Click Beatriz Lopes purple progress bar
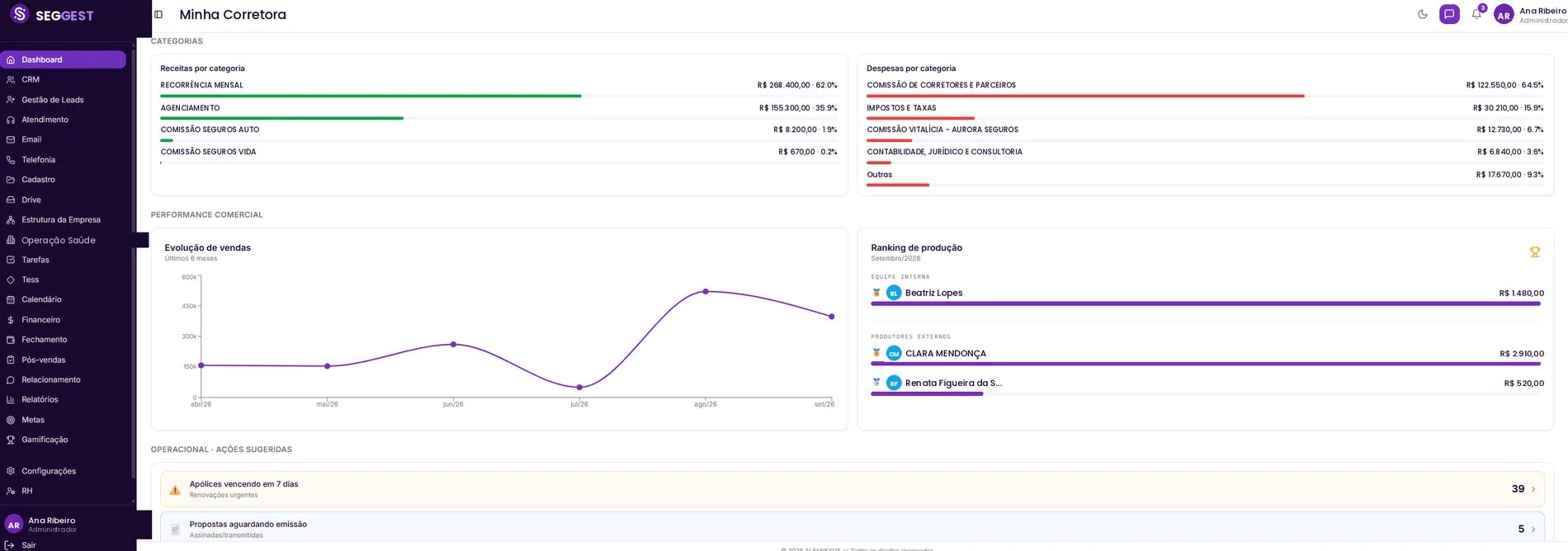The width and height of the screenshot is (1568, 551). (1206, 304)
